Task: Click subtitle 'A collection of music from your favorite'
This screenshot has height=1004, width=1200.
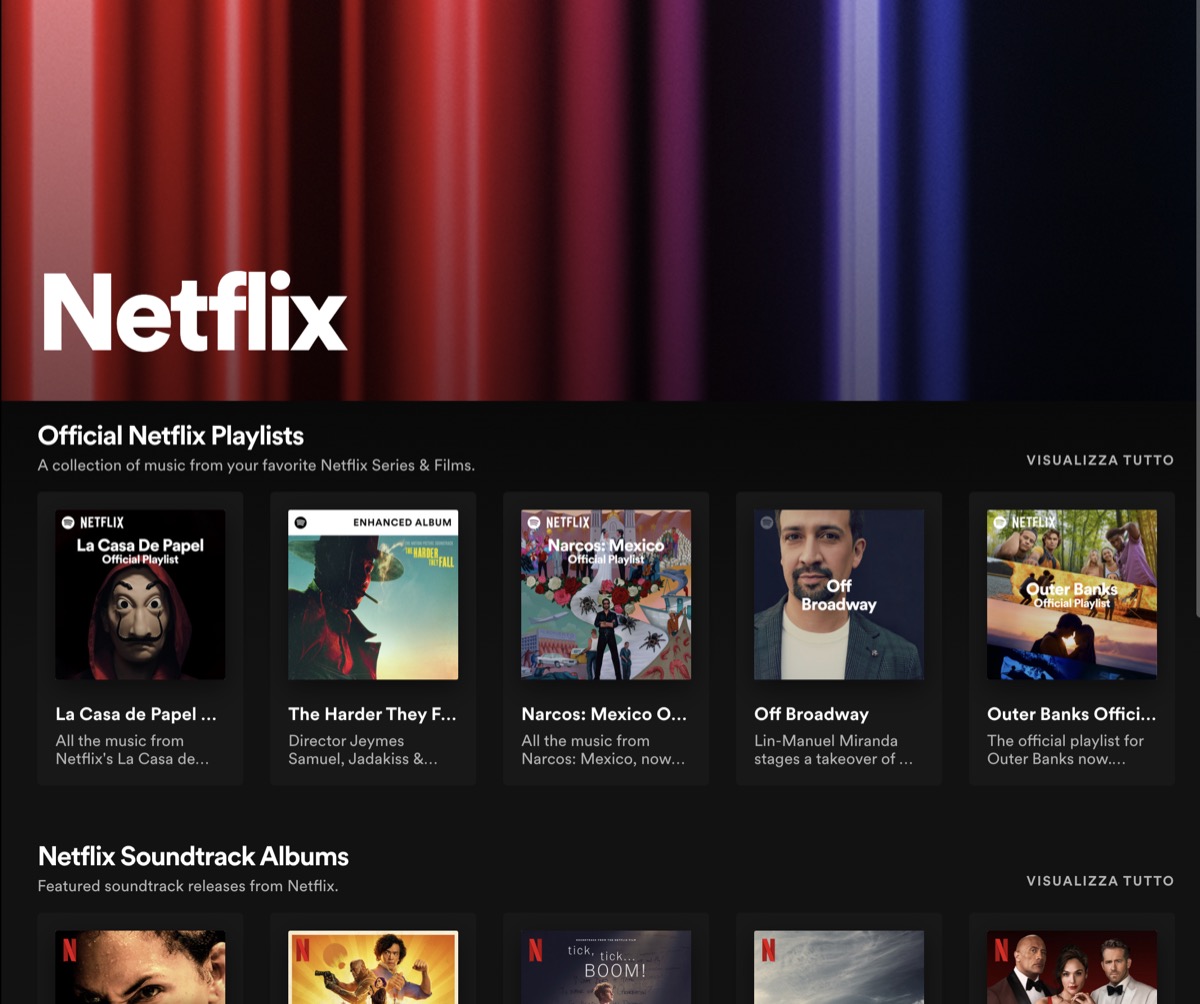Action: pos(256,465)
